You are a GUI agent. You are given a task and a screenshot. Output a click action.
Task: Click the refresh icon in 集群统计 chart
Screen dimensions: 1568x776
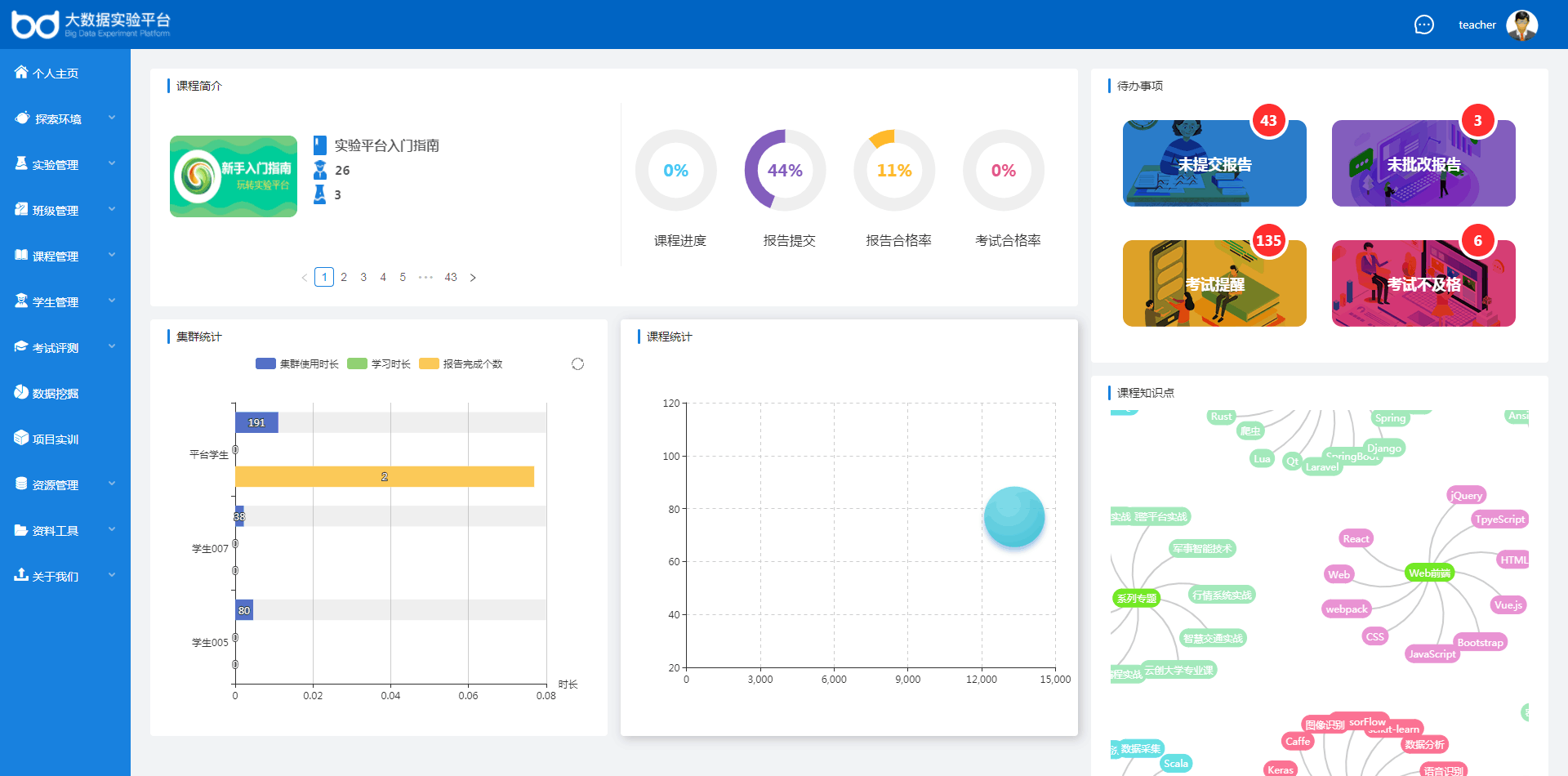click(577, 364)
